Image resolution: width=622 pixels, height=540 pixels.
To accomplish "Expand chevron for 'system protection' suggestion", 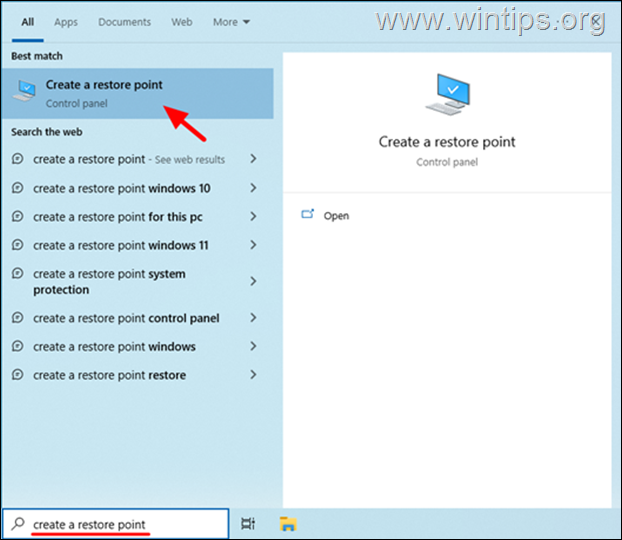I will point(253,281).
